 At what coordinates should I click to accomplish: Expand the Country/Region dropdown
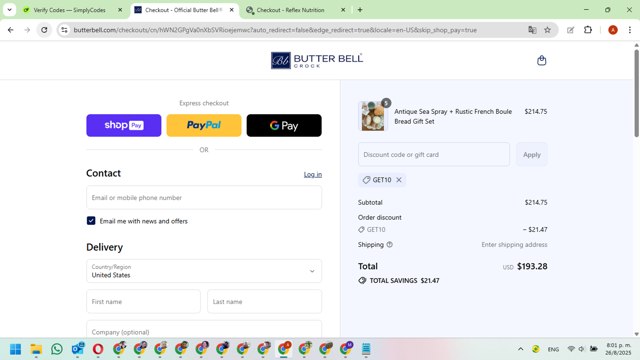click(204, 271)
